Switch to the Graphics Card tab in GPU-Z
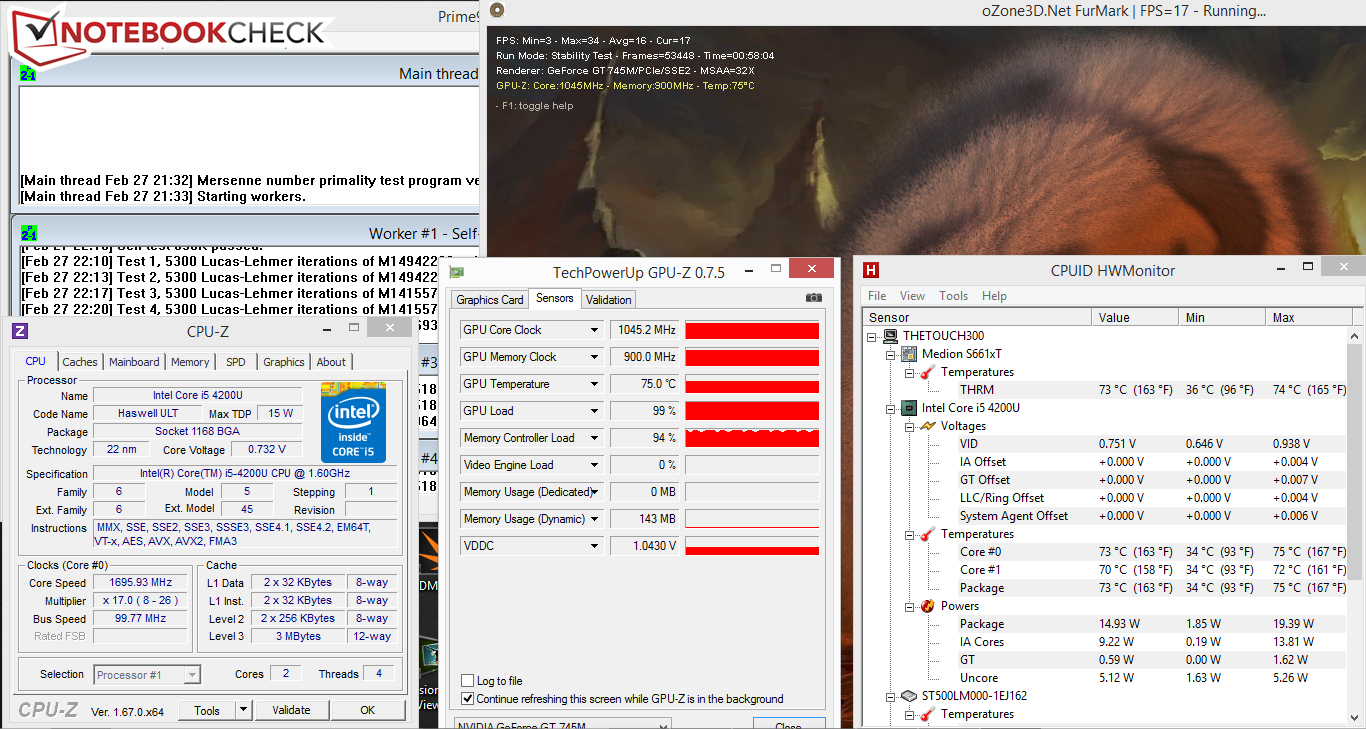Image resolution: width=1366 pixels, height=729 pixels. pyautogui.click(x=490, y=300)
